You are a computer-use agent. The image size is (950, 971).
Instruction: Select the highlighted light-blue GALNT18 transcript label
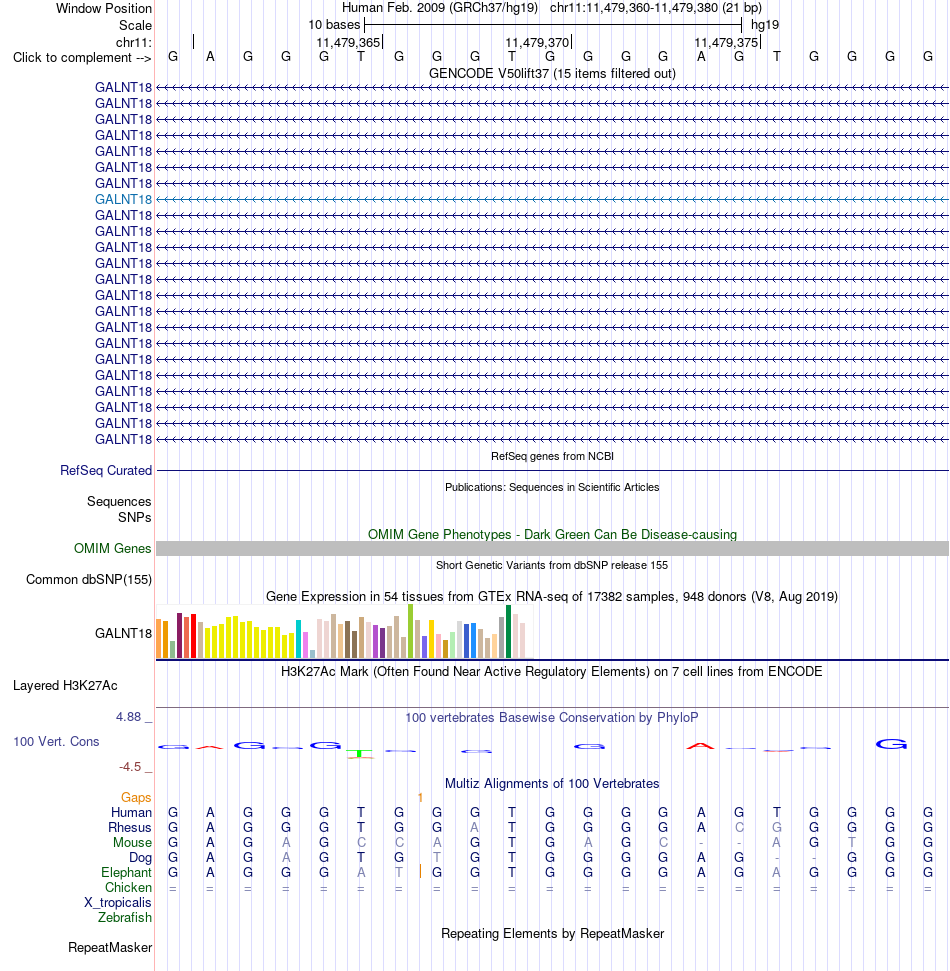coord(123,199)
